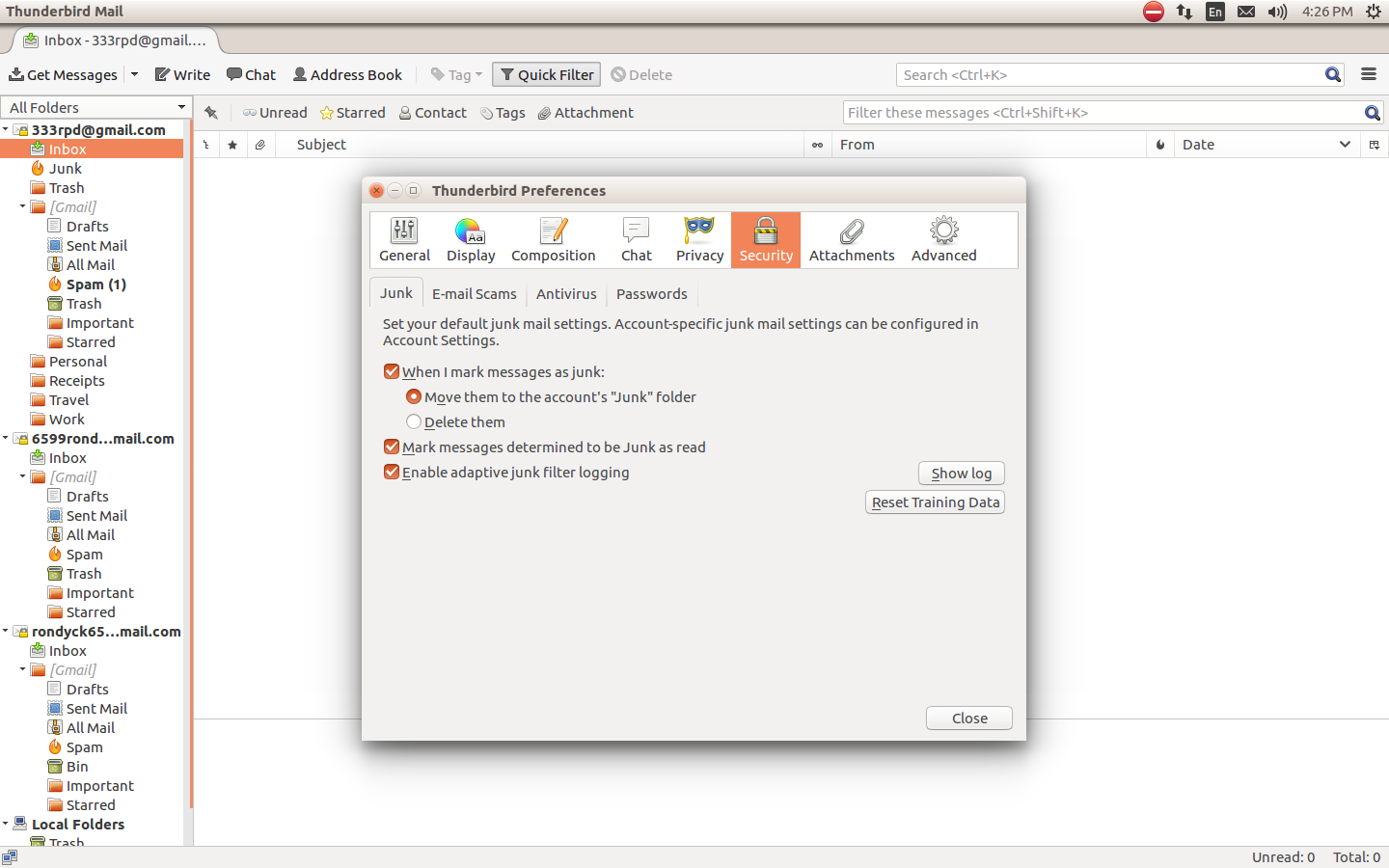Switch to the Passwords tab
Viewport: 1389px width, 868px height.
click(652, 294)
